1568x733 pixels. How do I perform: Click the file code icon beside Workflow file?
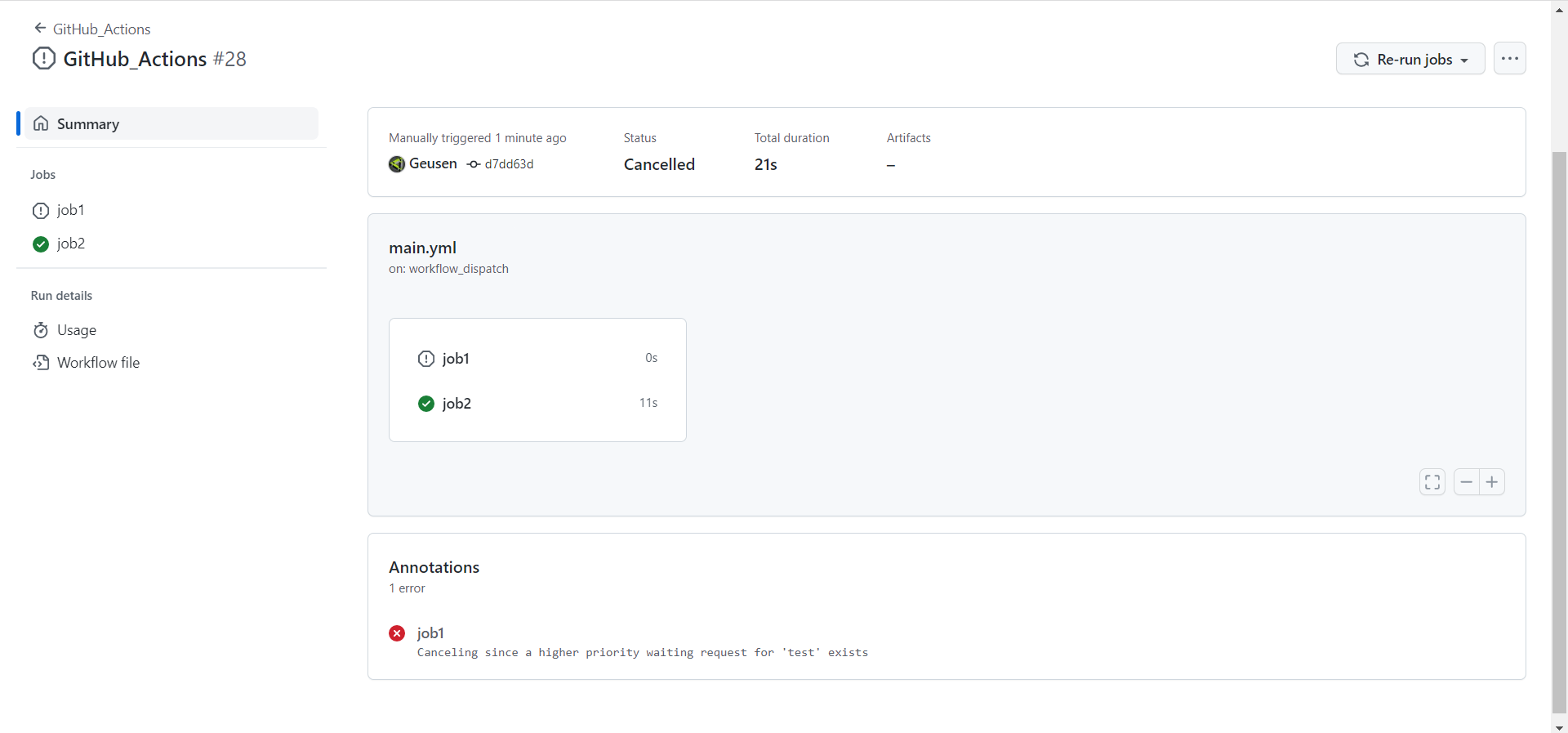click(41, 363)
